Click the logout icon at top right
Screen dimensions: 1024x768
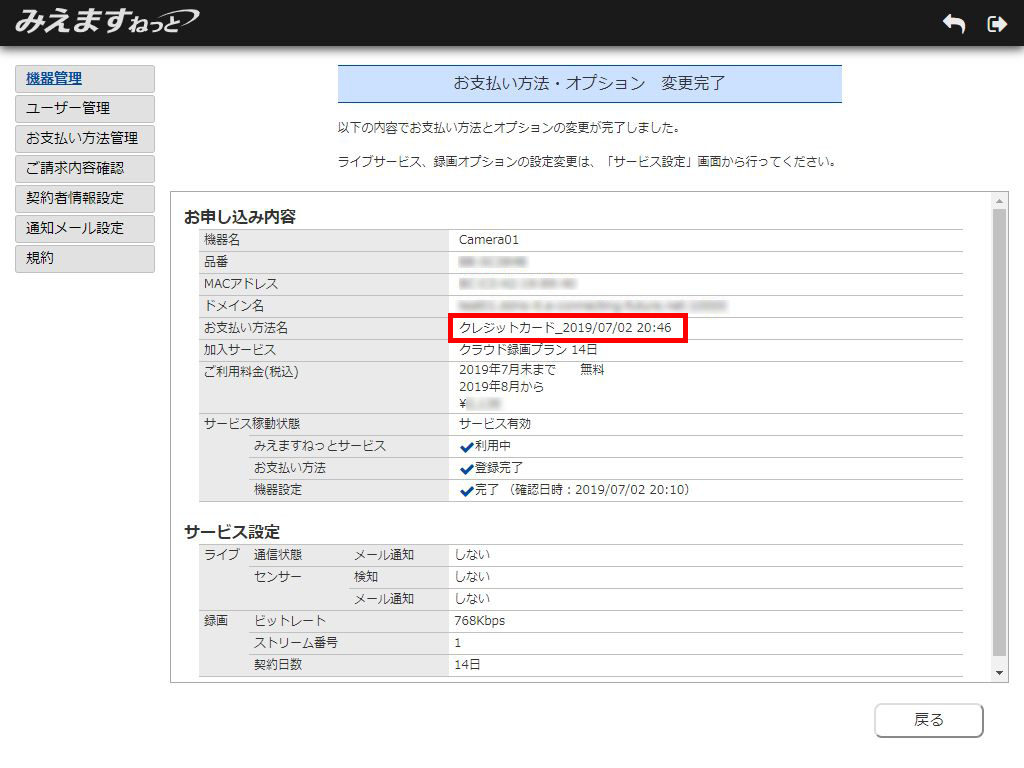tap(996, 24)
